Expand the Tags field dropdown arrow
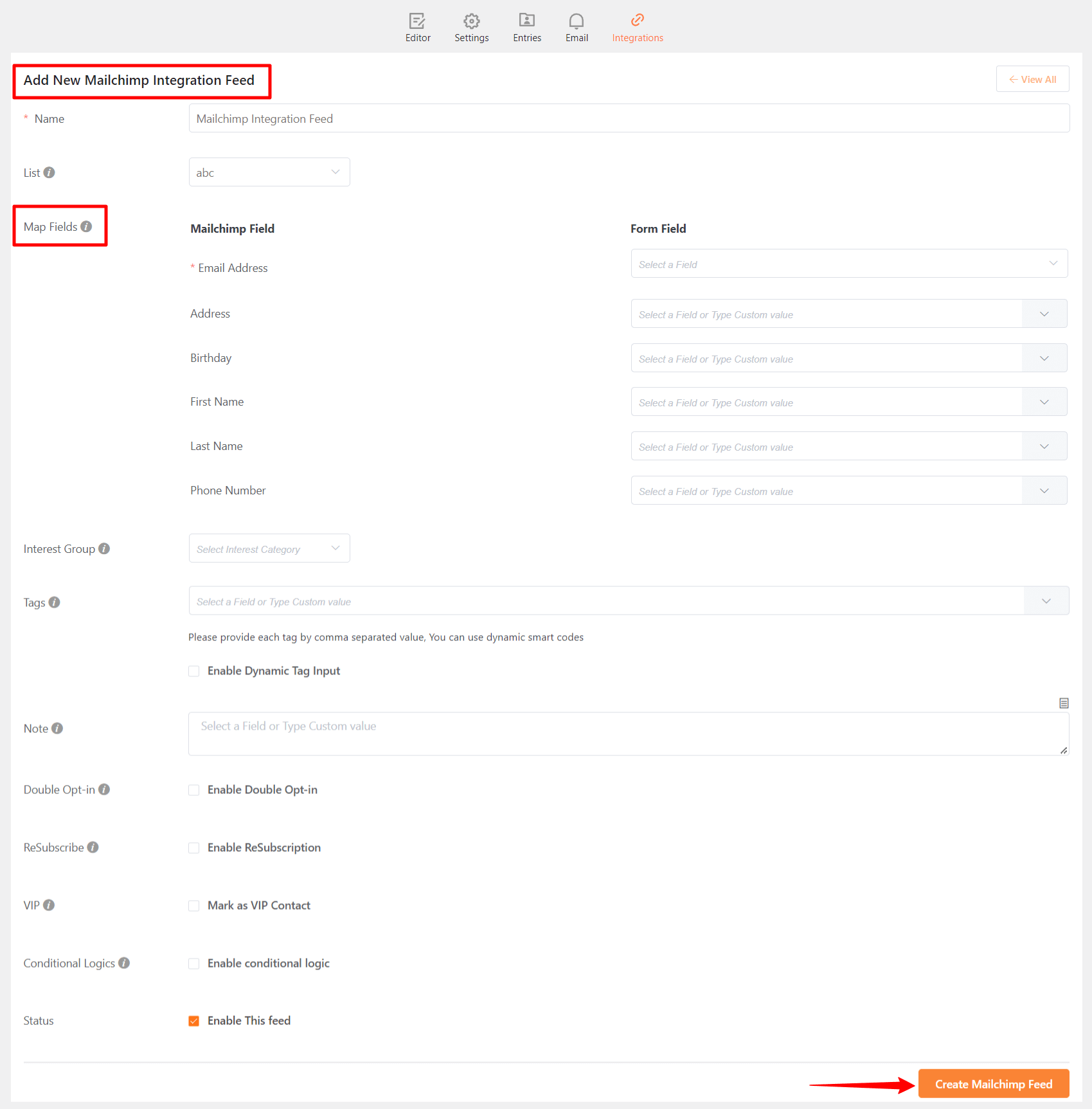 [x=1046, y=600]
